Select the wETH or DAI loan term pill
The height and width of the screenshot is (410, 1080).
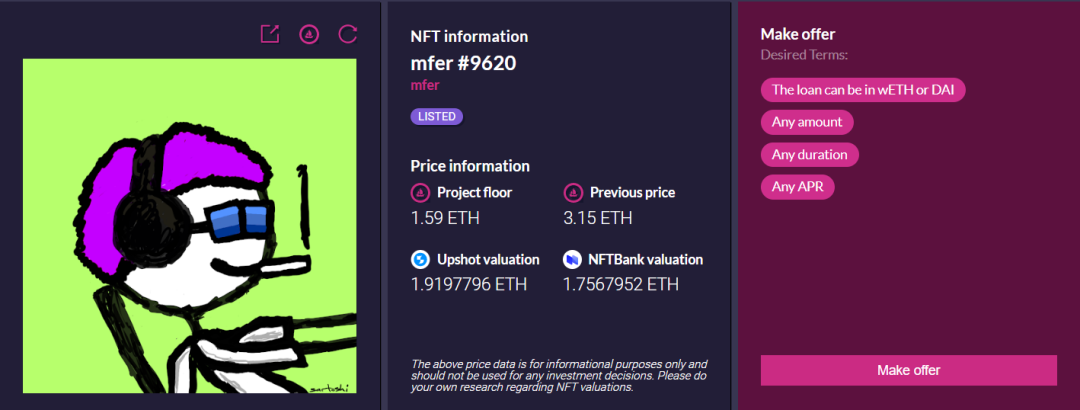tap(862, 89)
